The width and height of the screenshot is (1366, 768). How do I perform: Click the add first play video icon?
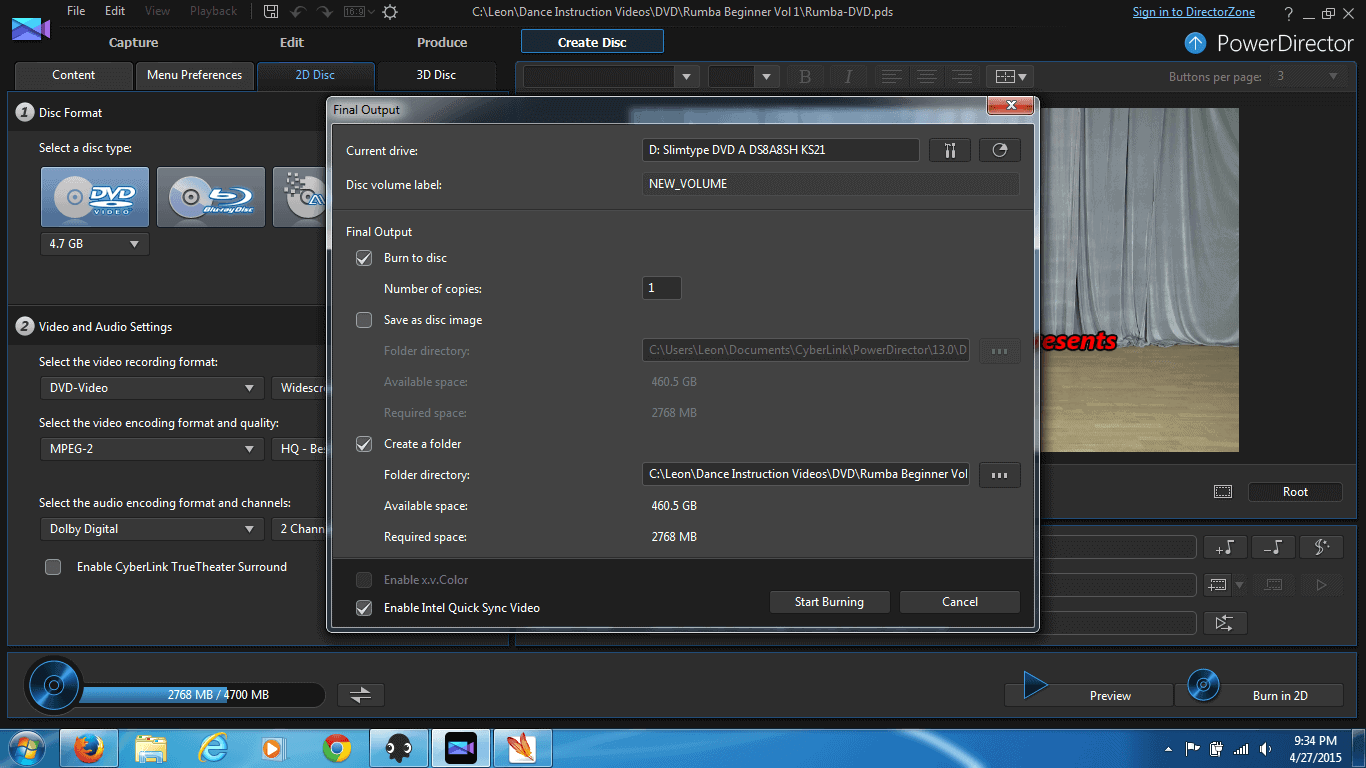point(1217,585)
